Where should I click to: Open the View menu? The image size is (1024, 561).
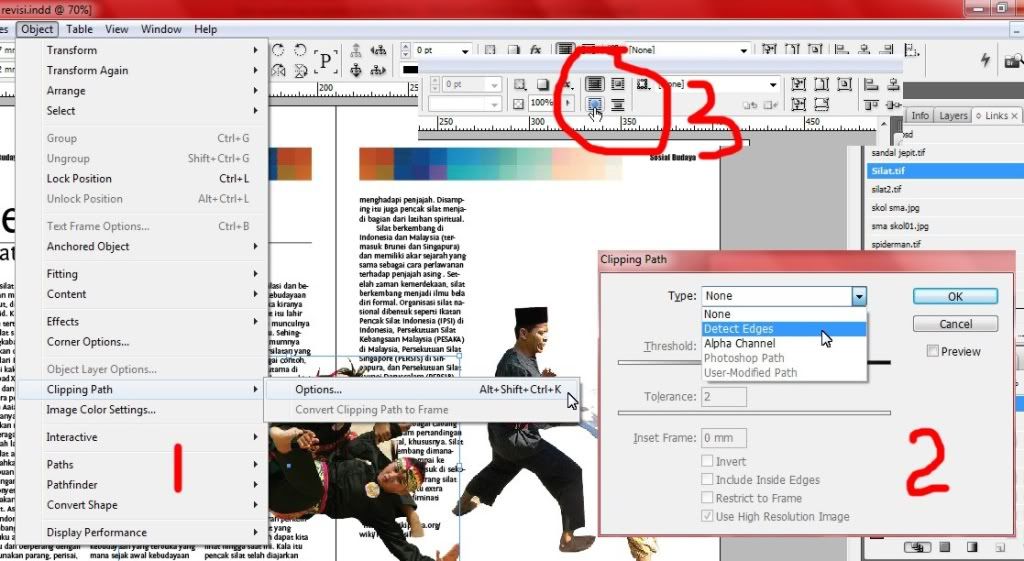point(116,29)
